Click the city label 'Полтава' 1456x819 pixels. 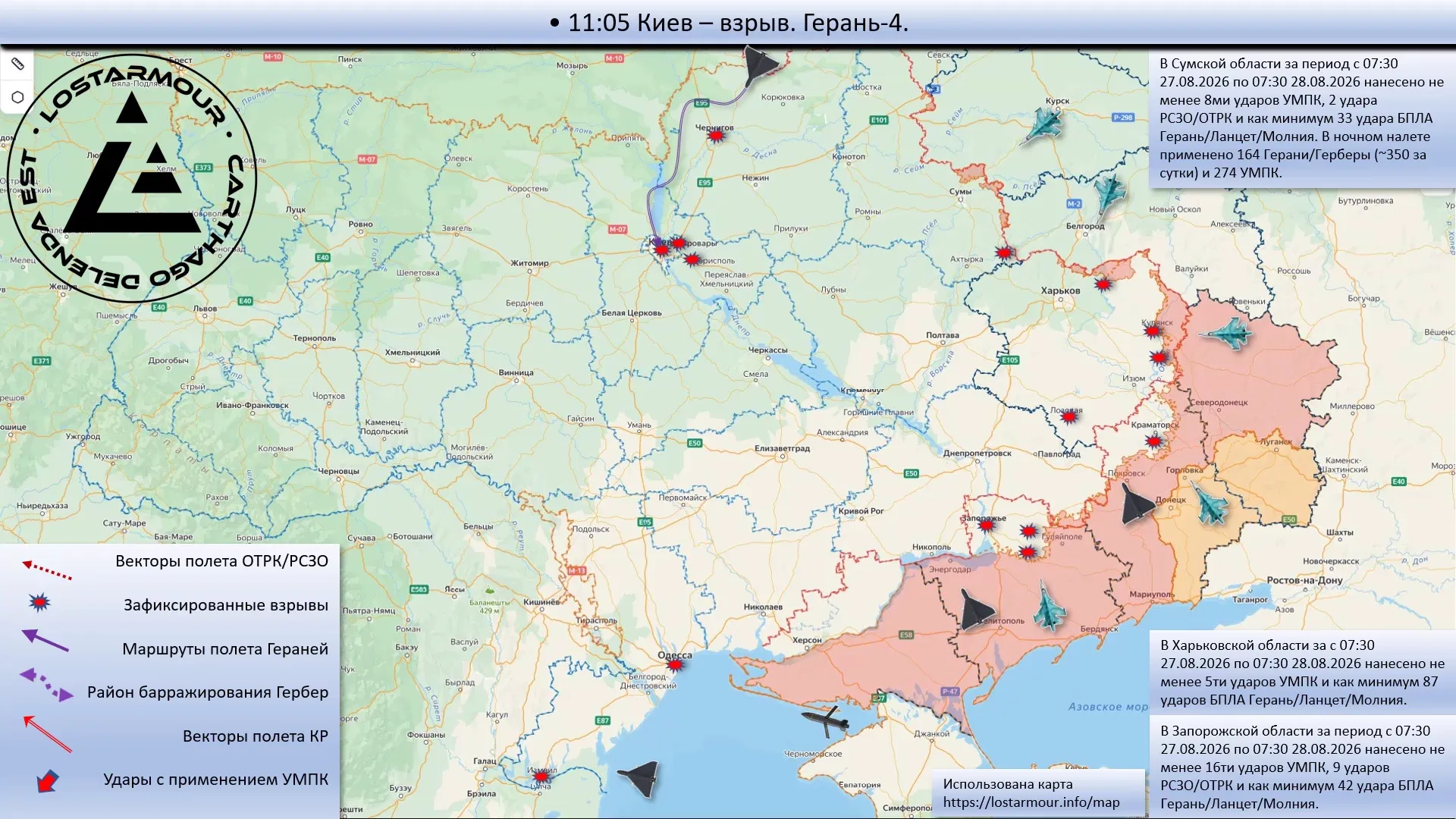[943, 335]
